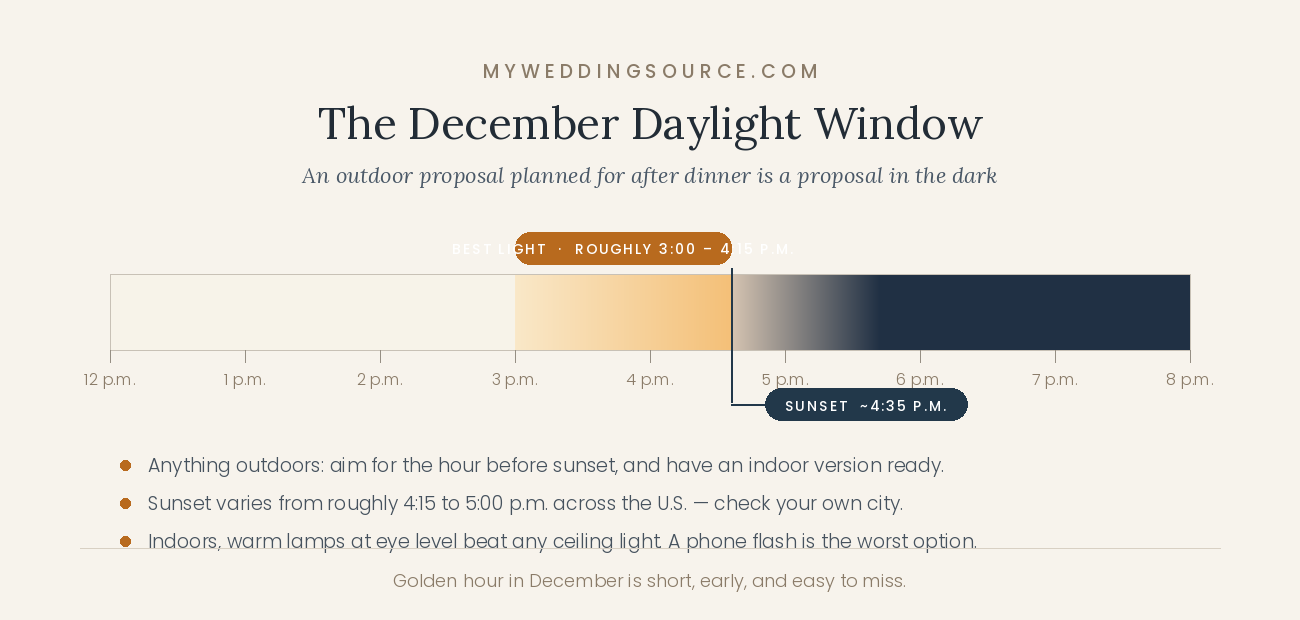Viewport: 1300px width, 620px height.
Task: Select the 2 p.m. timeline label
Action: click(x=380, y=380)
